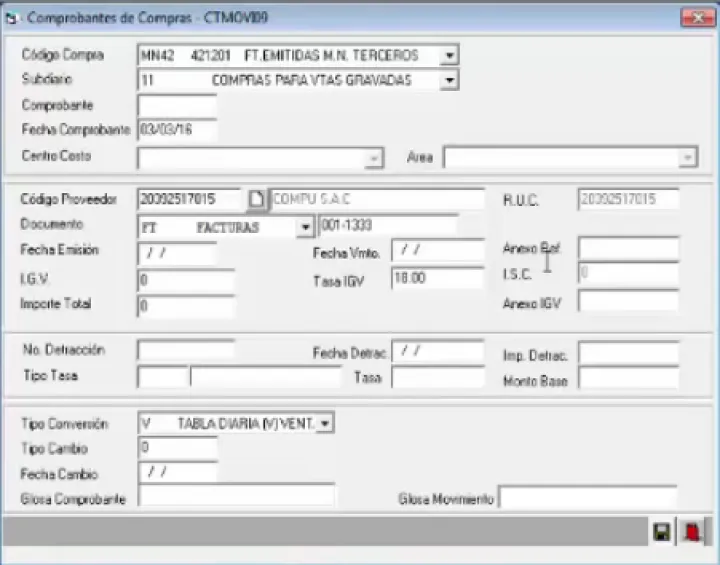Close the Comprobantes de Compras window
The image size is (720, 565).
(x=694, y=18)
